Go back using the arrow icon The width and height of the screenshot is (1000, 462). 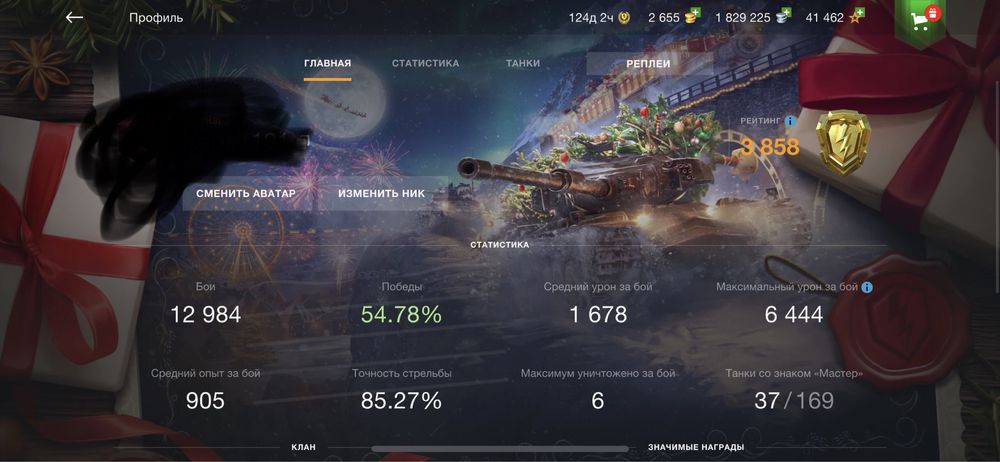point(75,17)
